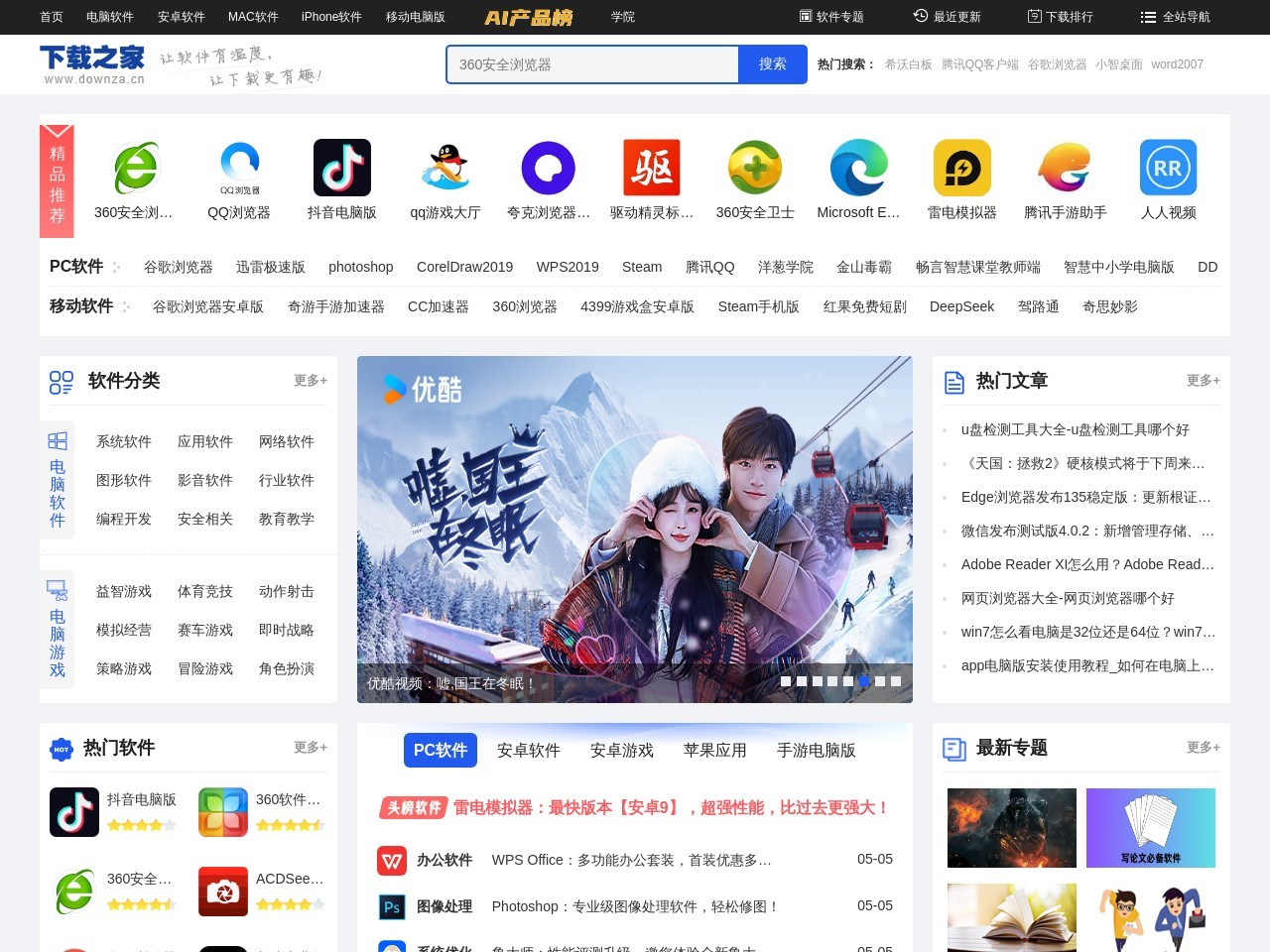Open article Edge浏览器发布135稳定版
Image resolution: width=1270 pixels, height=952 pixels.
(1086, 497)
